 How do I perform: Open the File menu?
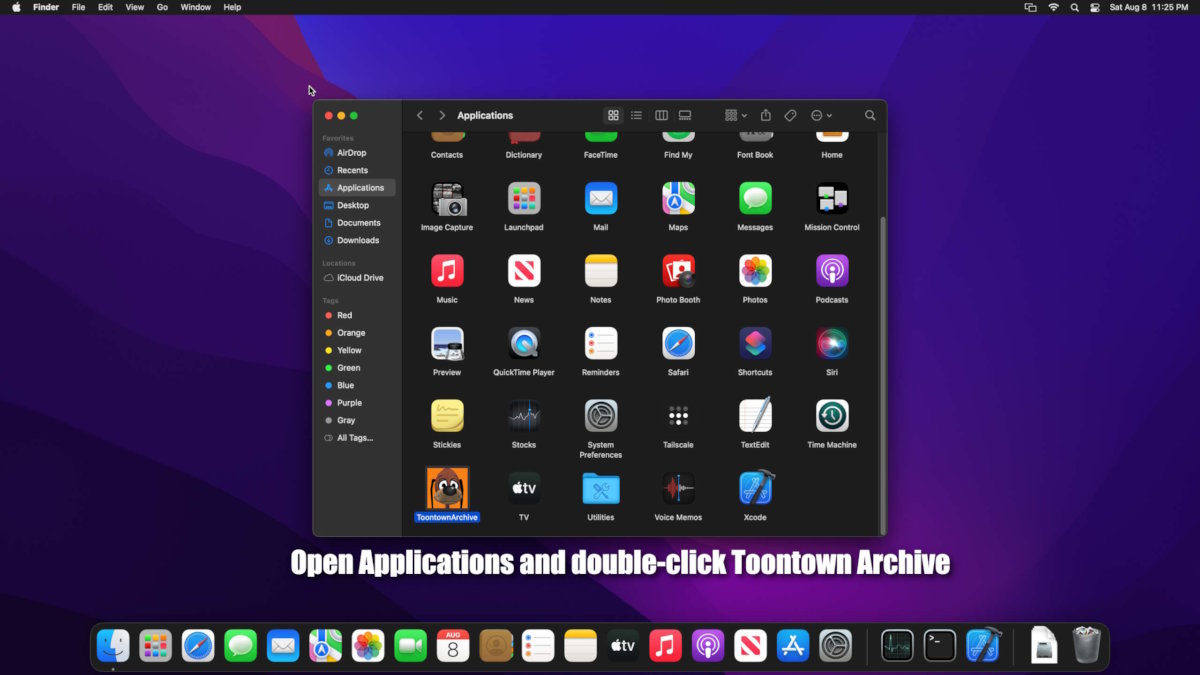78,7
